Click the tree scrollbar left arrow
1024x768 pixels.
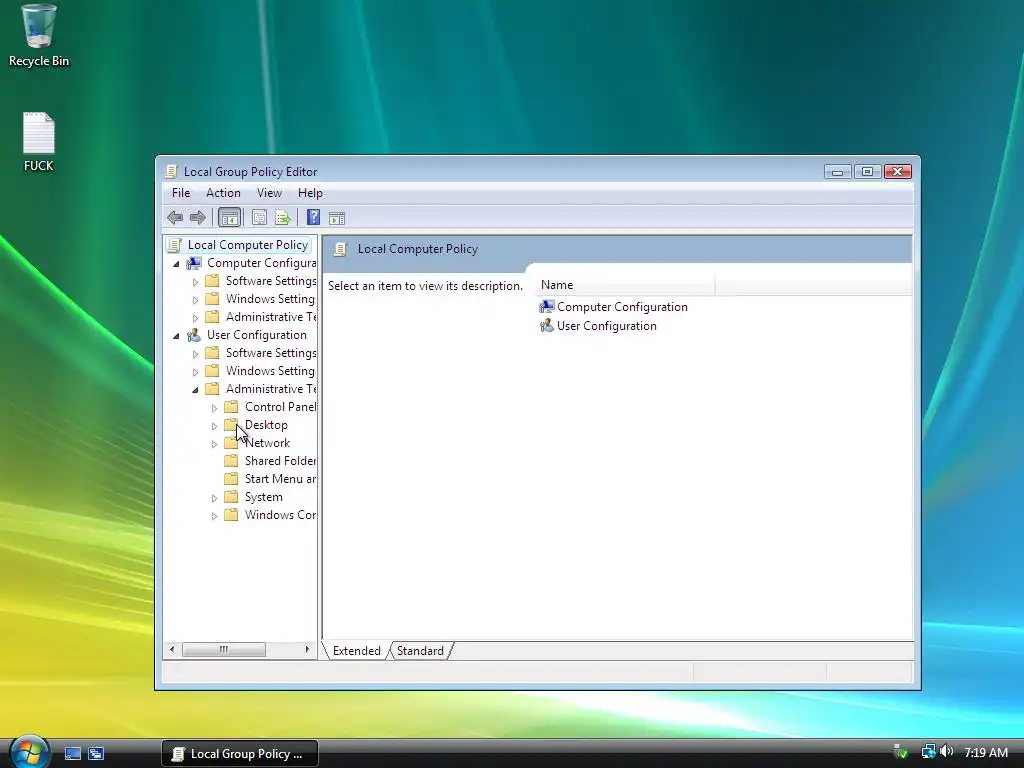coord(172,650)
